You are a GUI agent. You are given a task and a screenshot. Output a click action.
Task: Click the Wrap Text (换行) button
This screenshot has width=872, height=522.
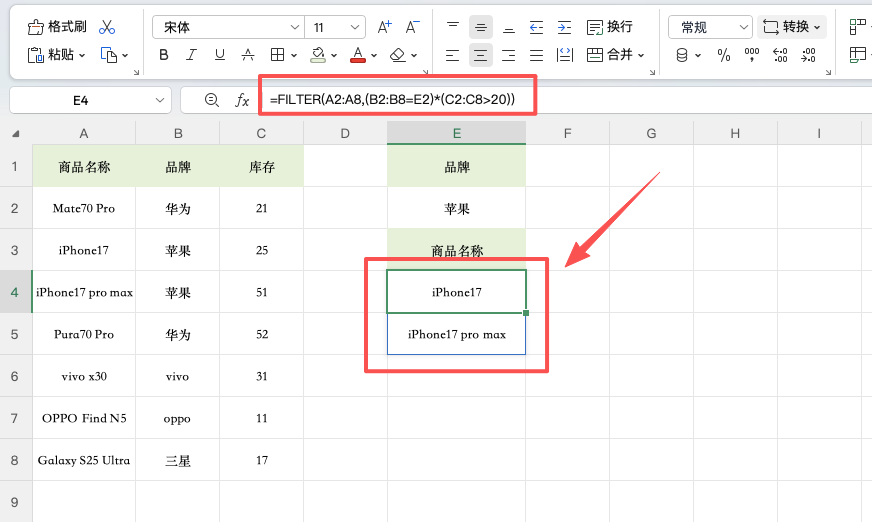[x=610, y=27]
